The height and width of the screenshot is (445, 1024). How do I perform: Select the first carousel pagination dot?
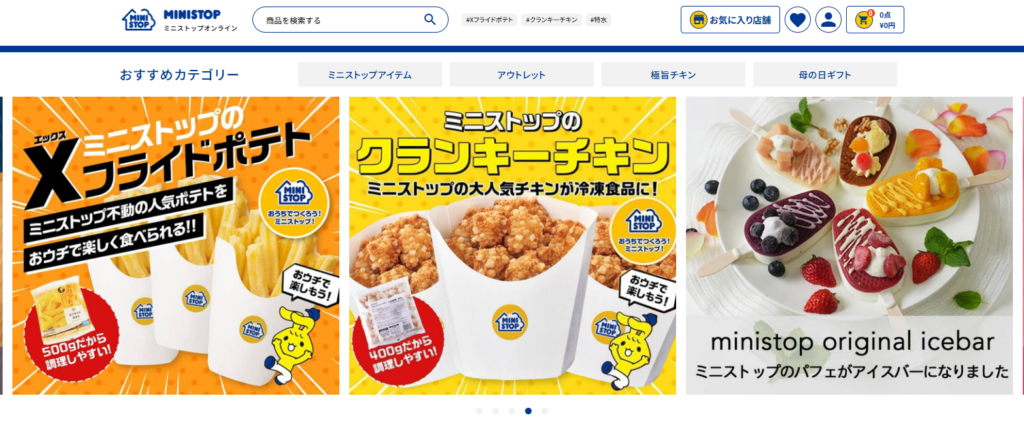[x=479, y=411]
